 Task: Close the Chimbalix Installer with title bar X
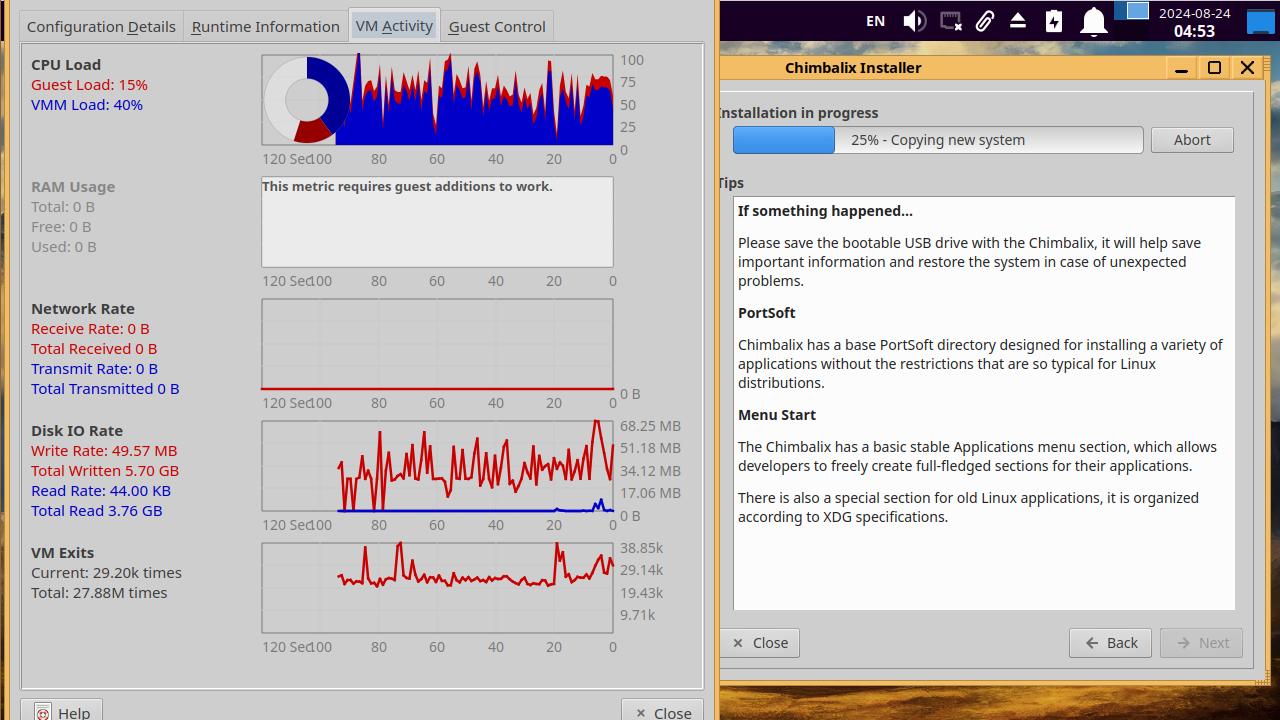click(1247, 68)
